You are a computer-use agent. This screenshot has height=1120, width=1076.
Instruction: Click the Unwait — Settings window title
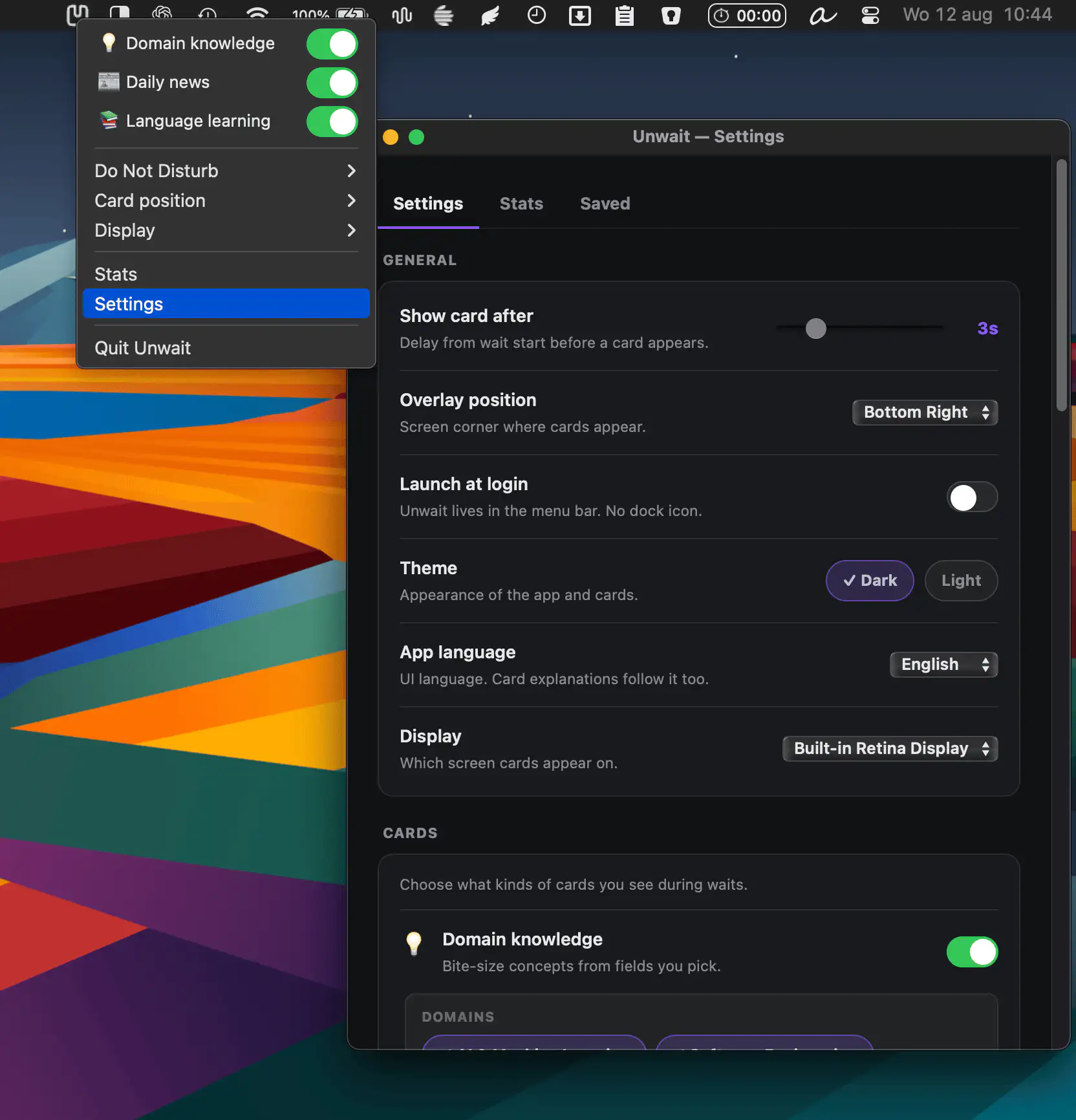(708, 136)
